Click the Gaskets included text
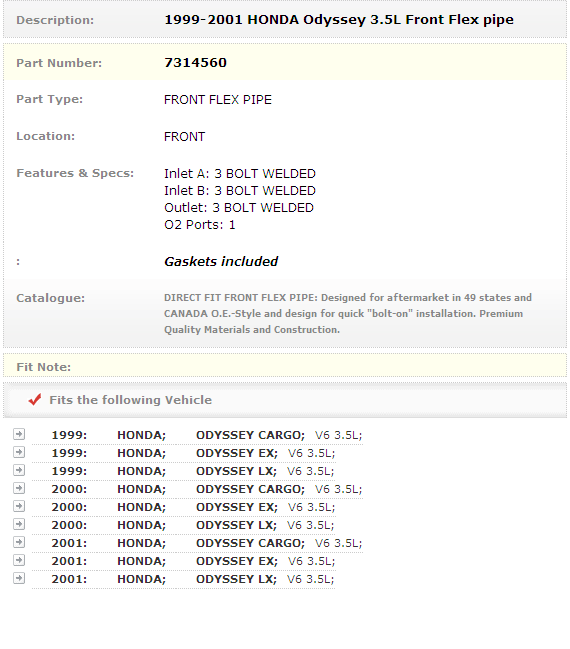Viewport: 570px width, 649px height. tap(221, 262)
